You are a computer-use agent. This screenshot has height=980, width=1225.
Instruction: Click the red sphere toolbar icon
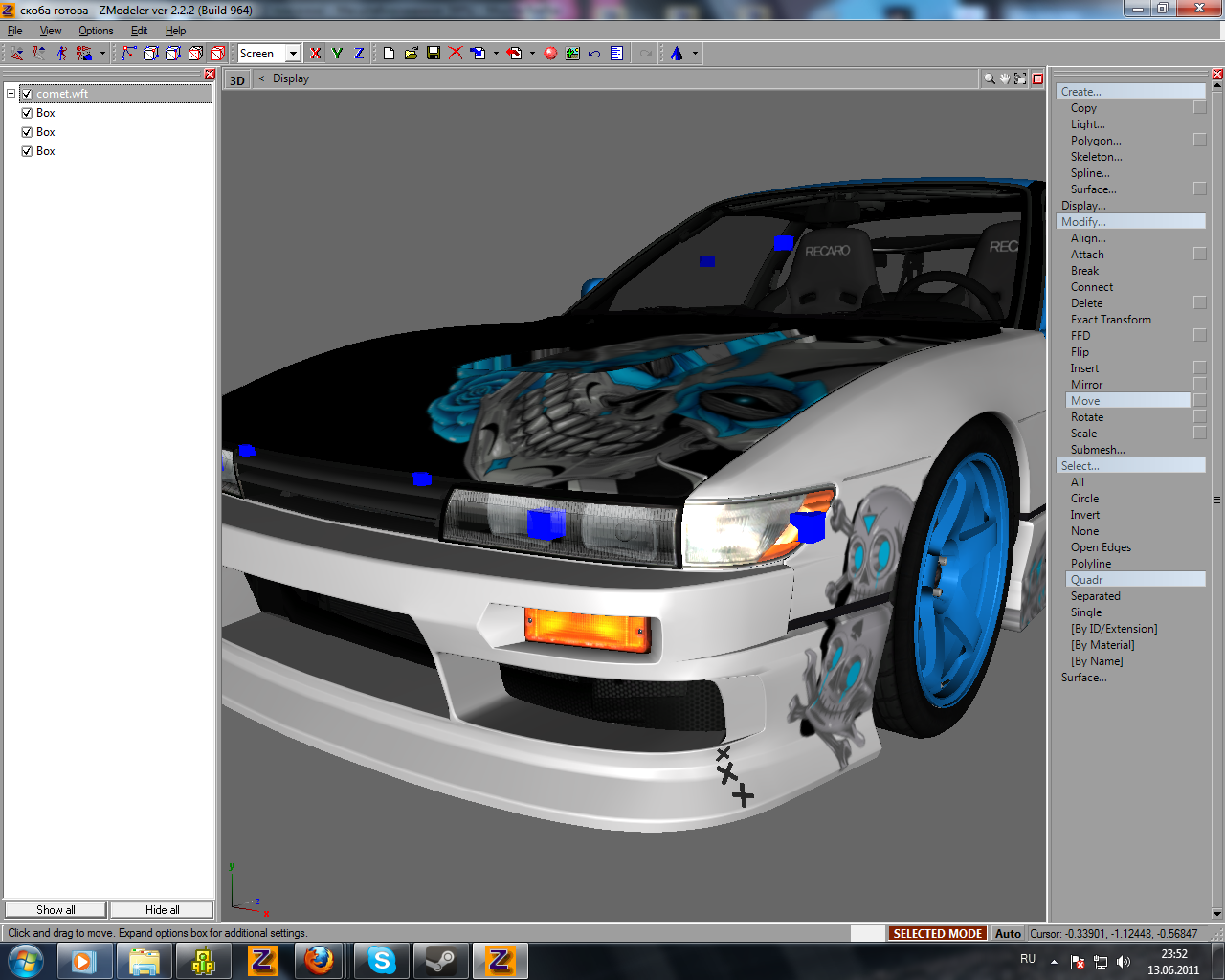coord(550,54)
